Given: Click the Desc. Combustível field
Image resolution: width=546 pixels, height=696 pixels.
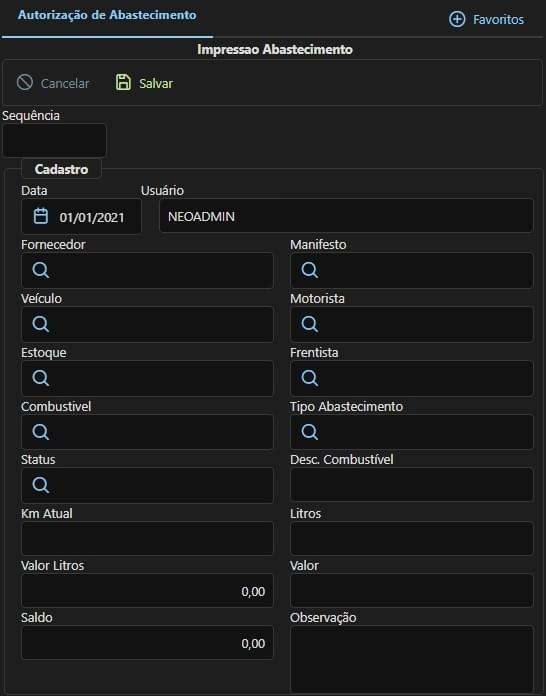Looking at the screenshot, I should click(411, 485).
